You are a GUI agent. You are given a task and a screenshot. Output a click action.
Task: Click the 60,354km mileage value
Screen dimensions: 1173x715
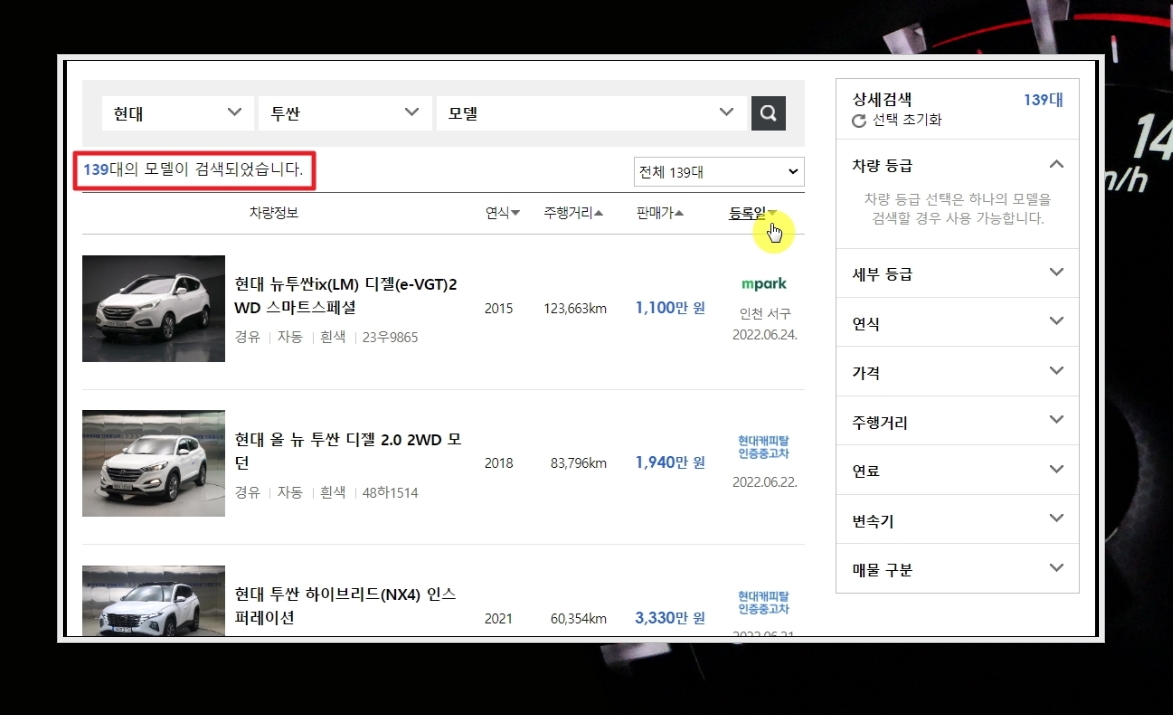click(x=578, y=619)
